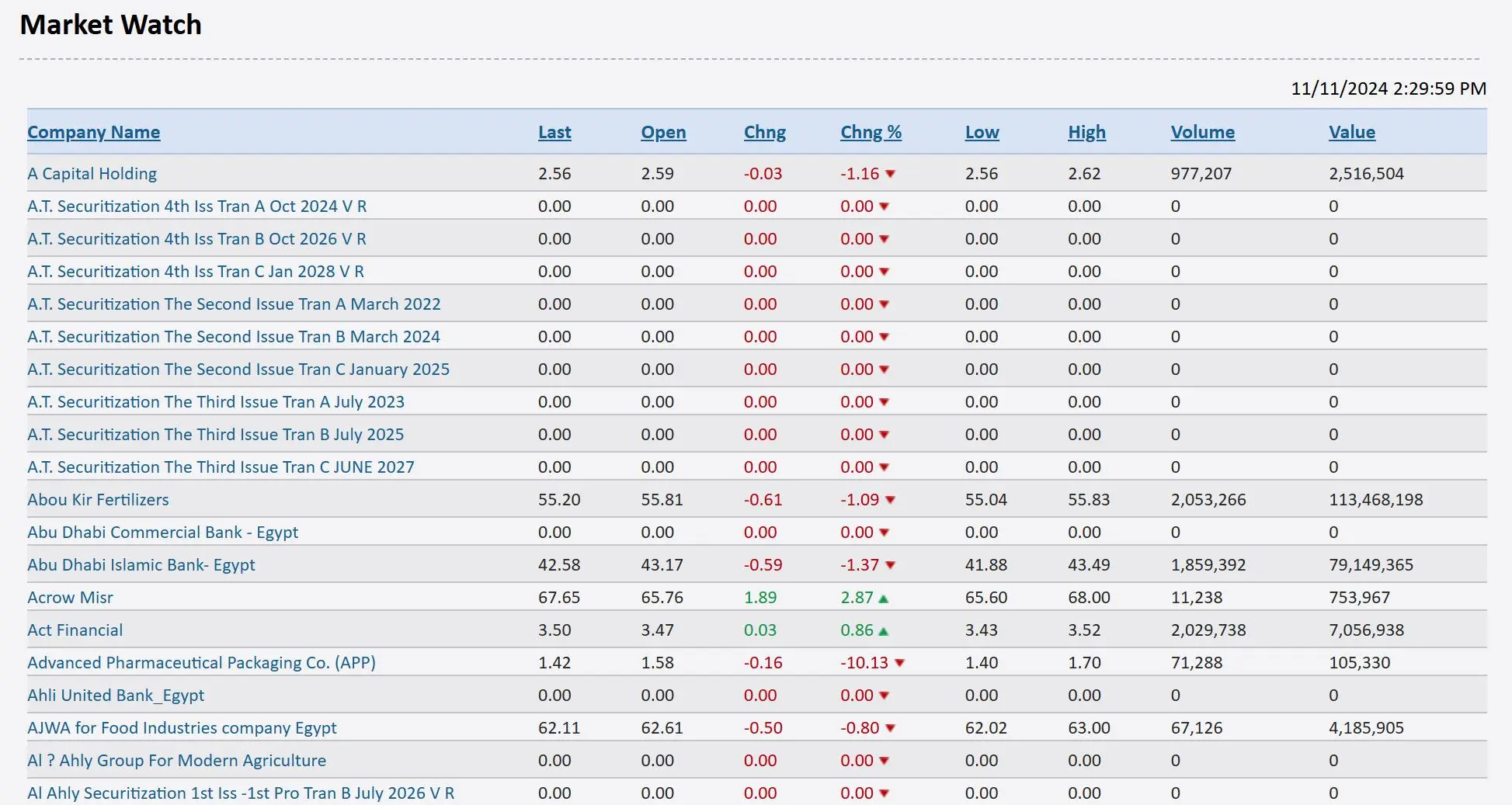Open Acrow Misr company link
This screenshot has height=805, width=1512.
click(x=70, y=598)
